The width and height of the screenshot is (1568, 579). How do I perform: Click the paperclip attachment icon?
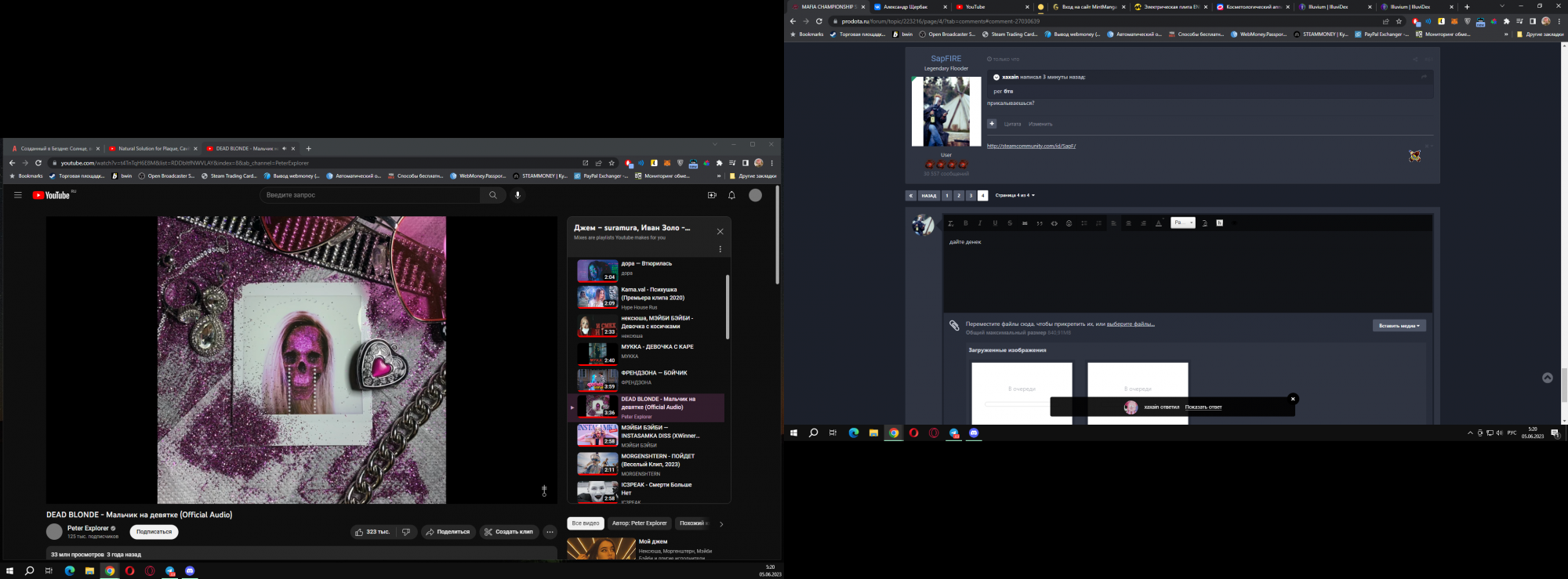954,325
